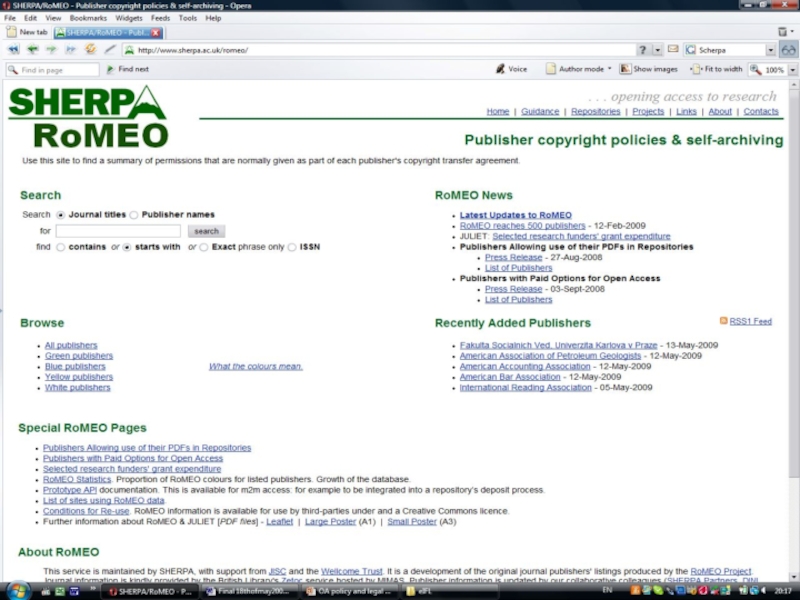The width and height of the screenshot is (800, 600).
Task: Click the trash icon at tab bar right
Action: tap(782, 32)
